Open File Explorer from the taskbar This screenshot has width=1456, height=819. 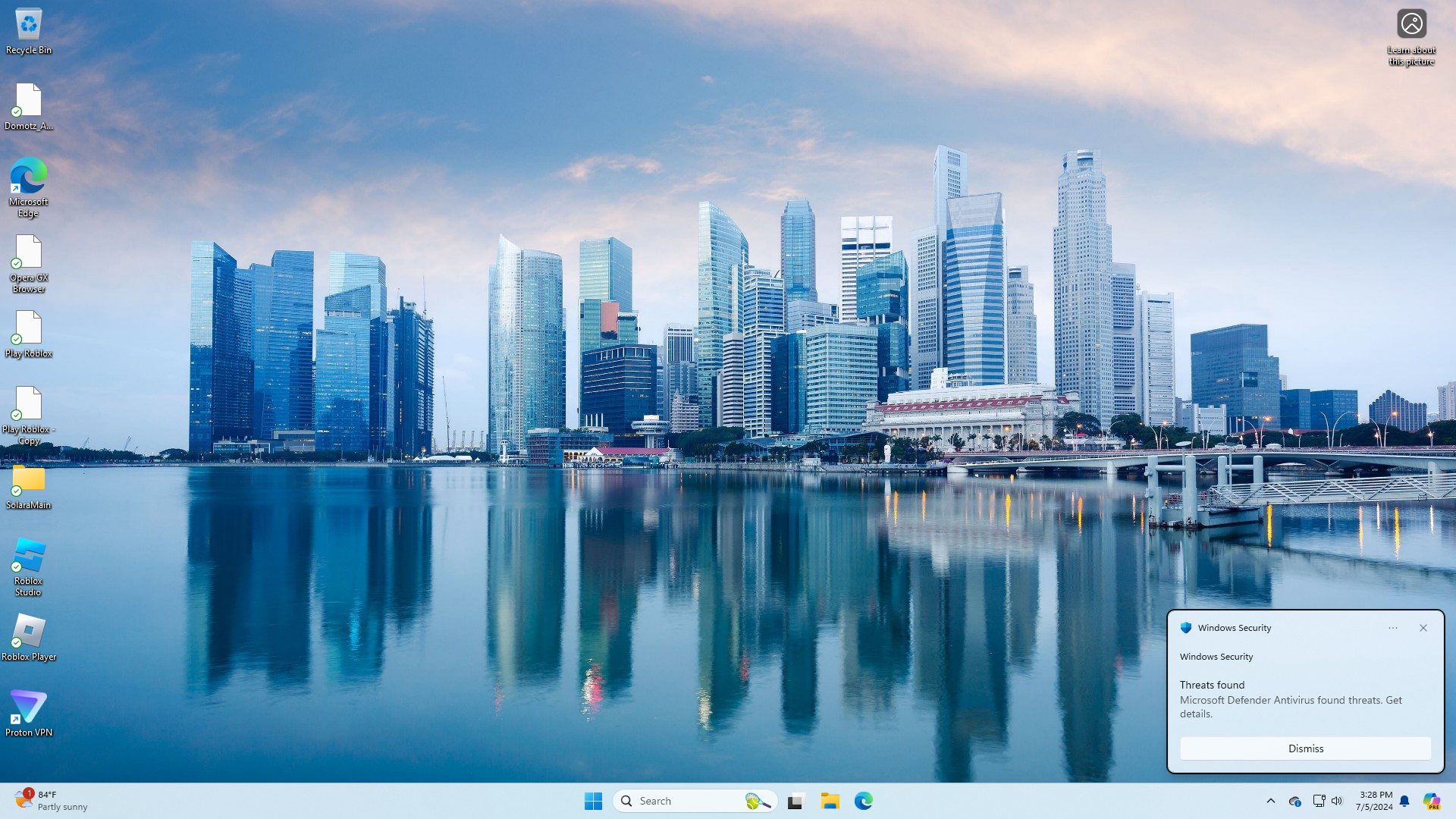click(x=830, y=801)
